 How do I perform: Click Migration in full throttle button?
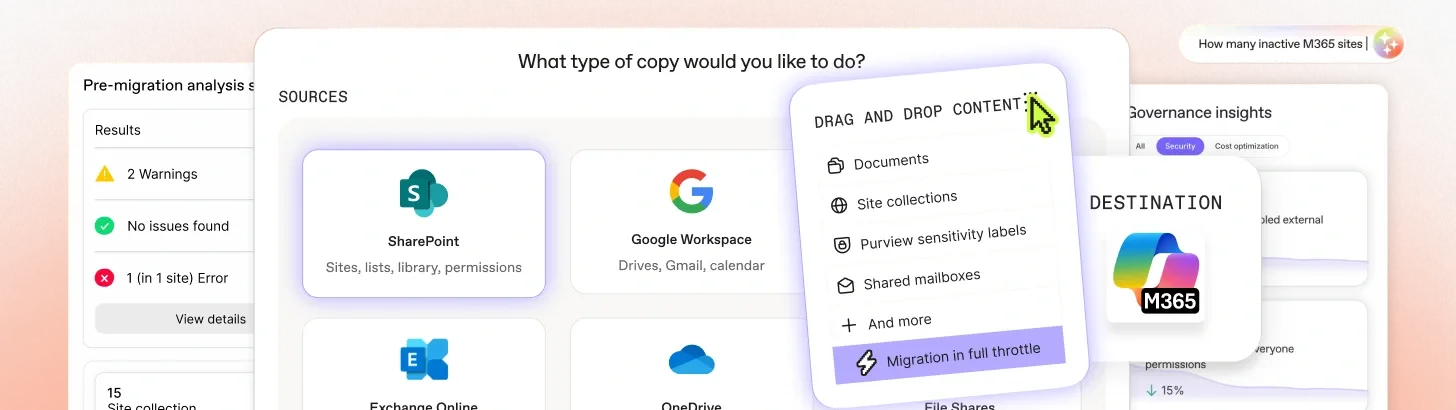point(949,356)
